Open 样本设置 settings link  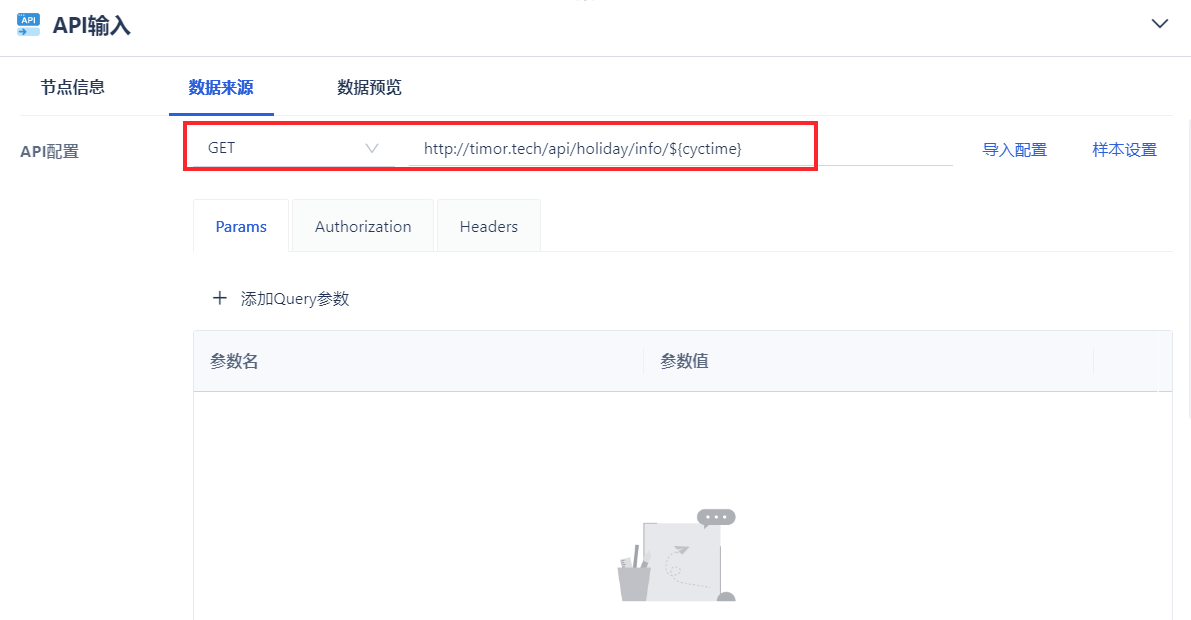tap(1124, 150)
